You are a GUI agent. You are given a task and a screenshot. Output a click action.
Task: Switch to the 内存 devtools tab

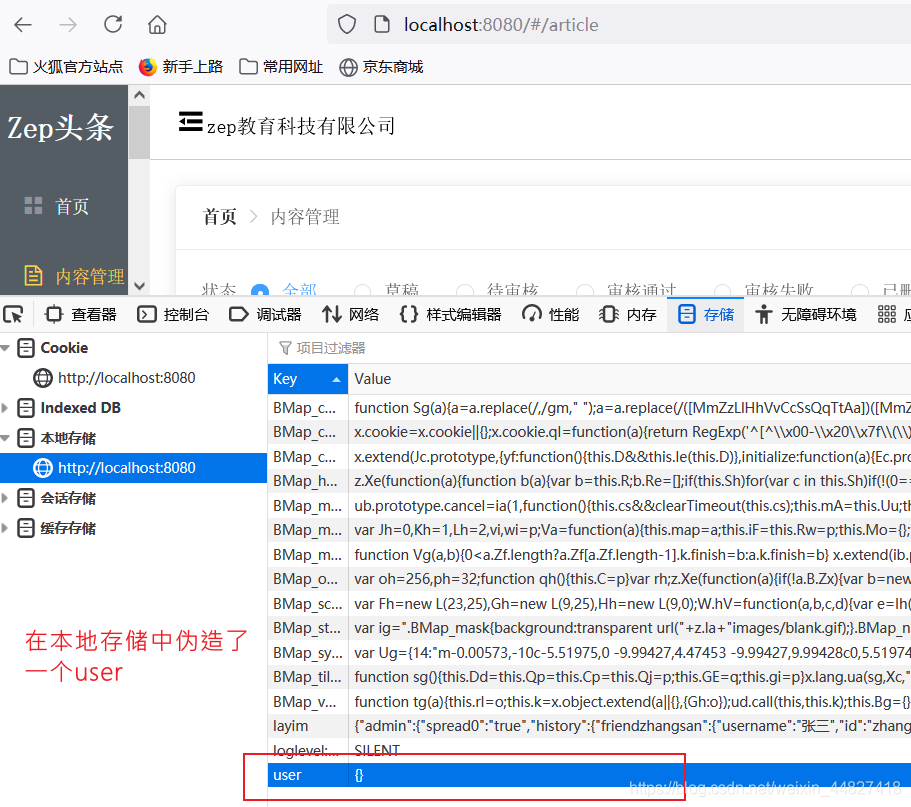click(627, 314)
